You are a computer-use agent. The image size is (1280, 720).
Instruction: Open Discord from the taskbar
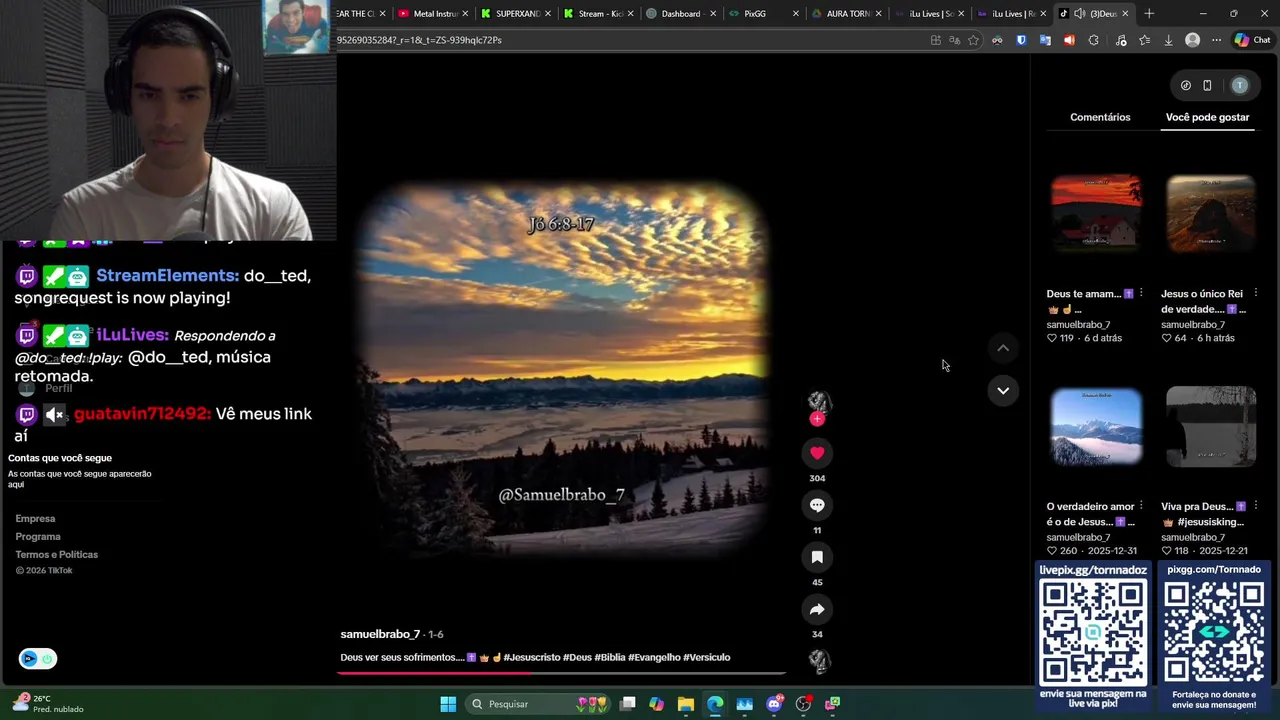[x=774, y=704]
